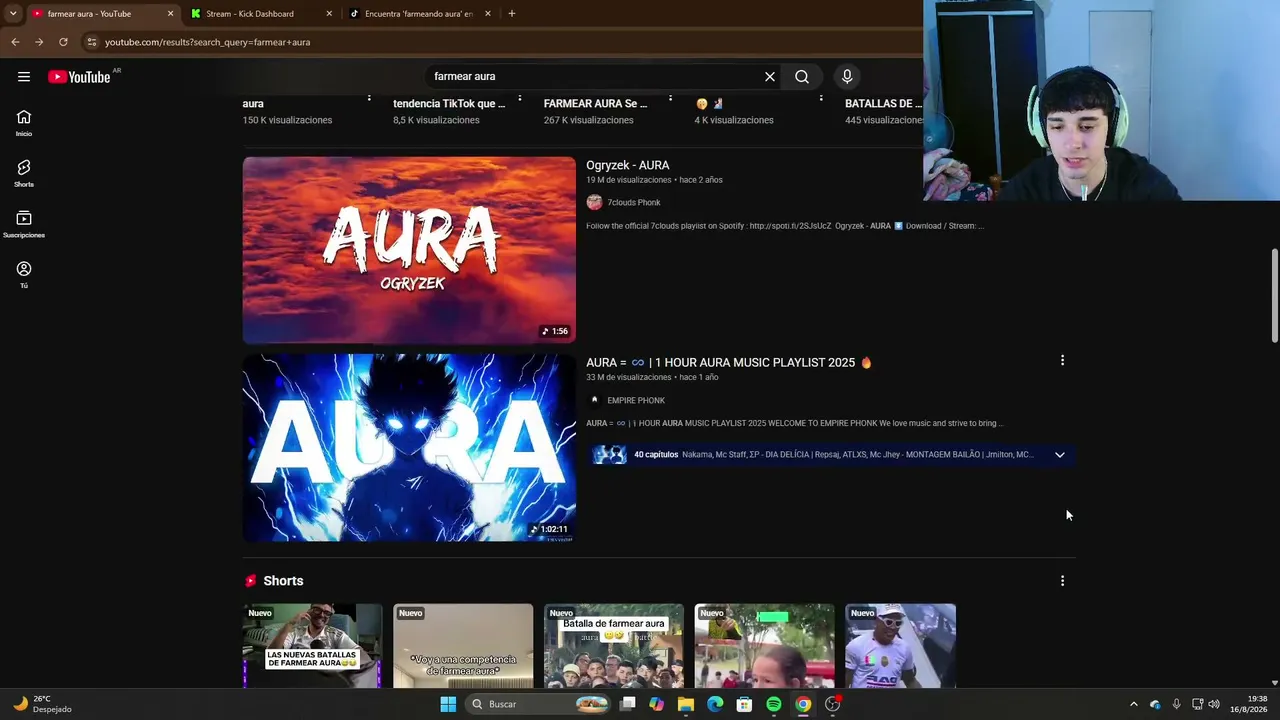This screenshot has width=1280, height=720.
Task: Open the tendencia TikTok que... video title
Action: click(x=449, y=103)
